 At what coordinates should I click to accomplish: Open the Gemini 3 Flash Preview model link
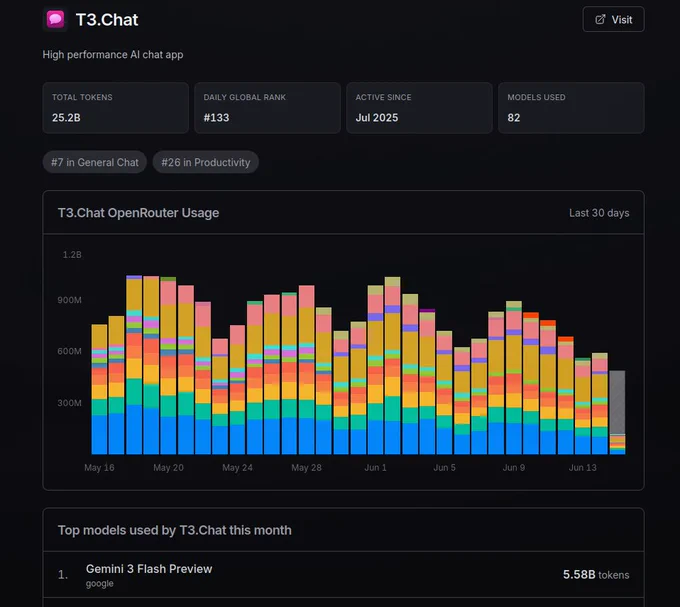[x=149, y=569]
